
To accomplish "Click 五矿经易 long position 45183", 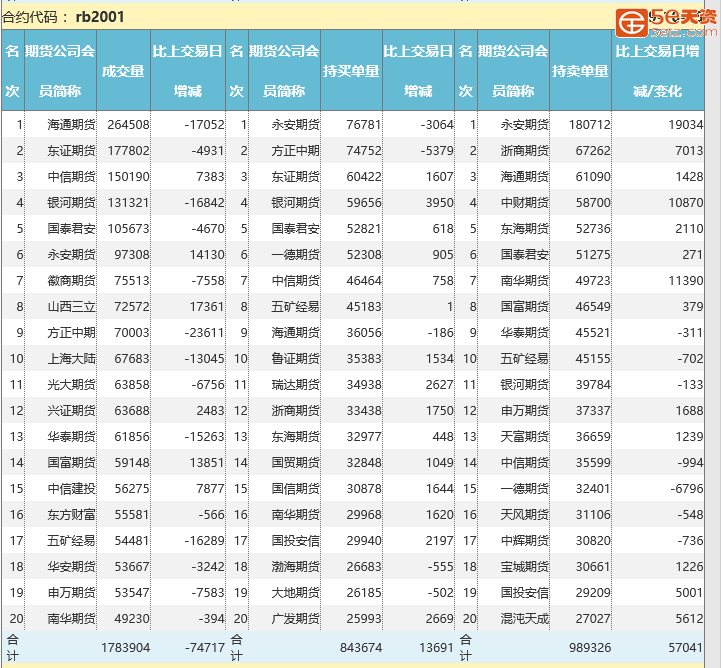I will pos(364,307).
